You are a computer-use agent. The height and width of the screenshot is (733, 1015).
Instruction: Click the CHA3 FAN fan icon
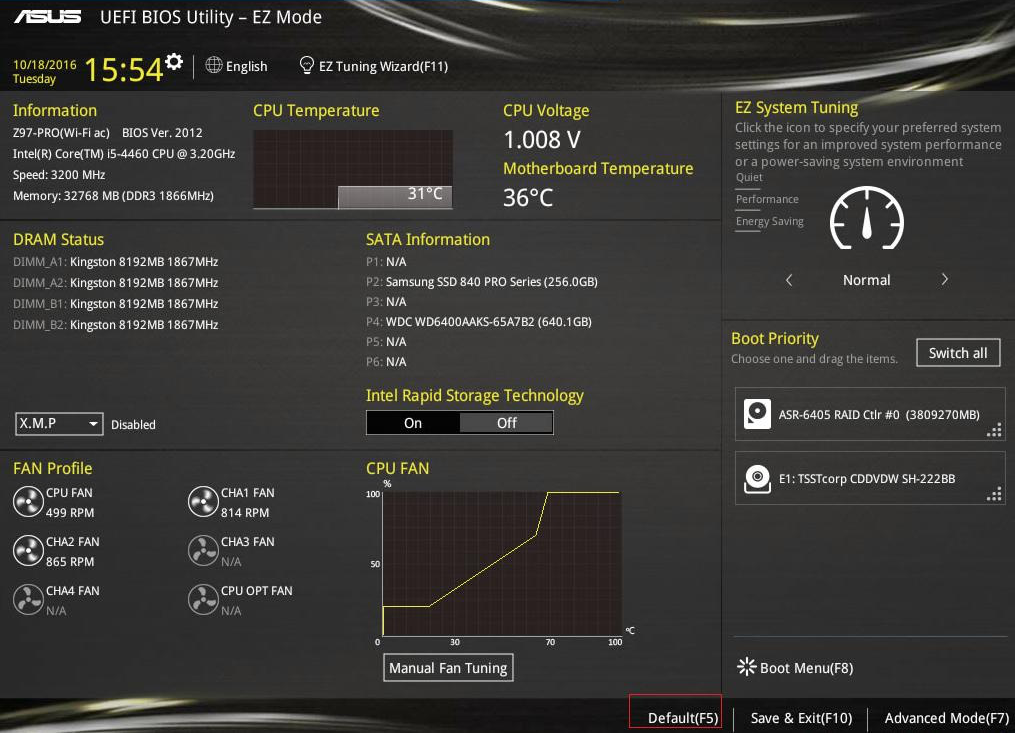point(203,551)
